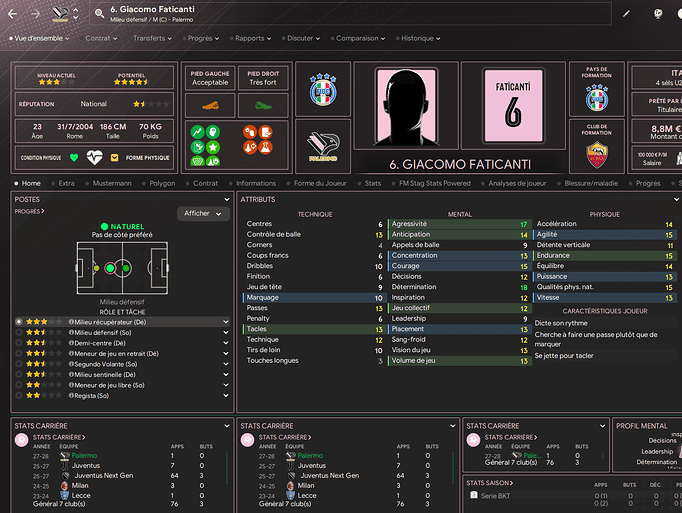682x513 pixels.
Task: Click the orange document note icon
Action: (x=265, y=132)
